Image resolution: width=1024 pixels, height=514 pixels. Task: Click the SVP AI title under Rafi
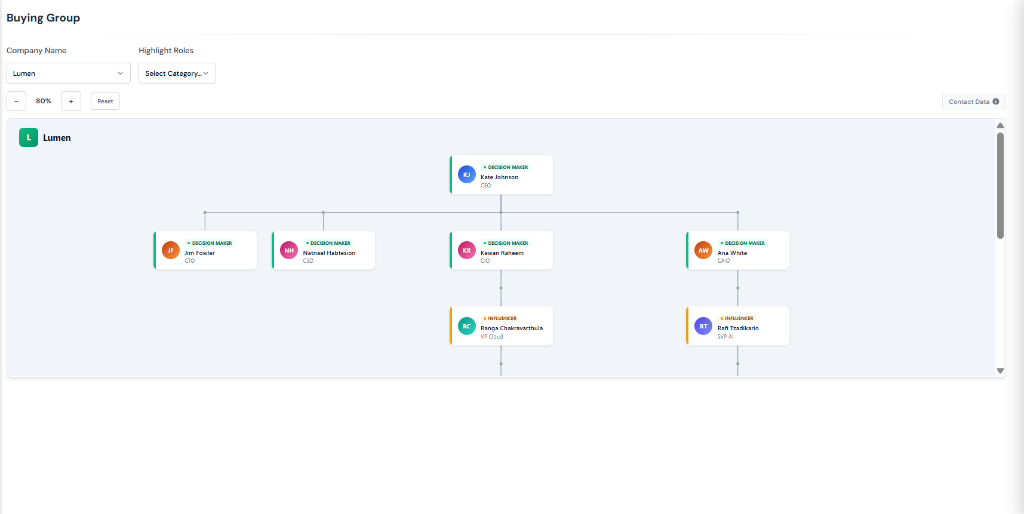pos(726,336)
